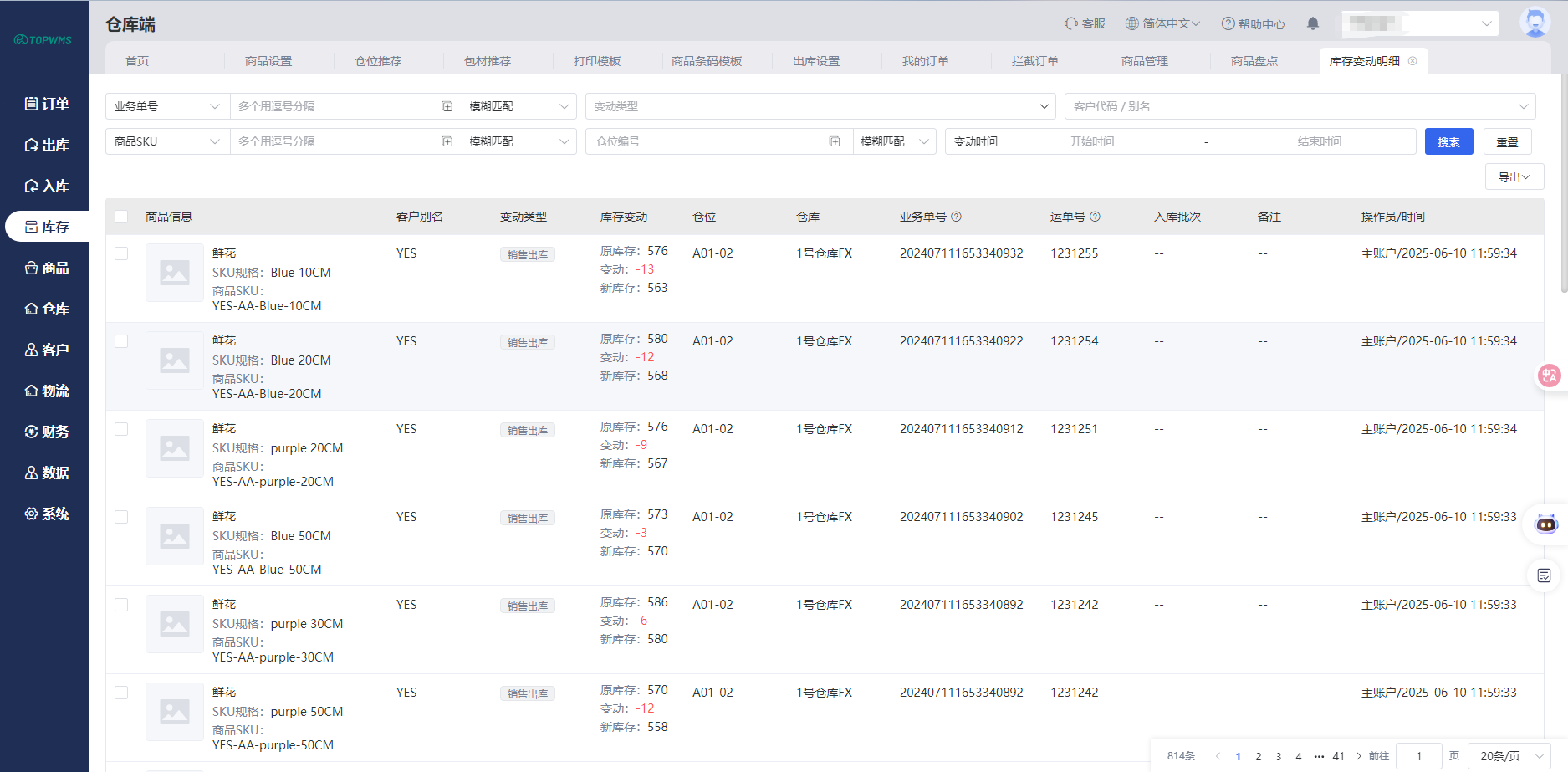Switch to the 商品盘点 tab
The image size is (1568, 772).
tap(1254, 61)
